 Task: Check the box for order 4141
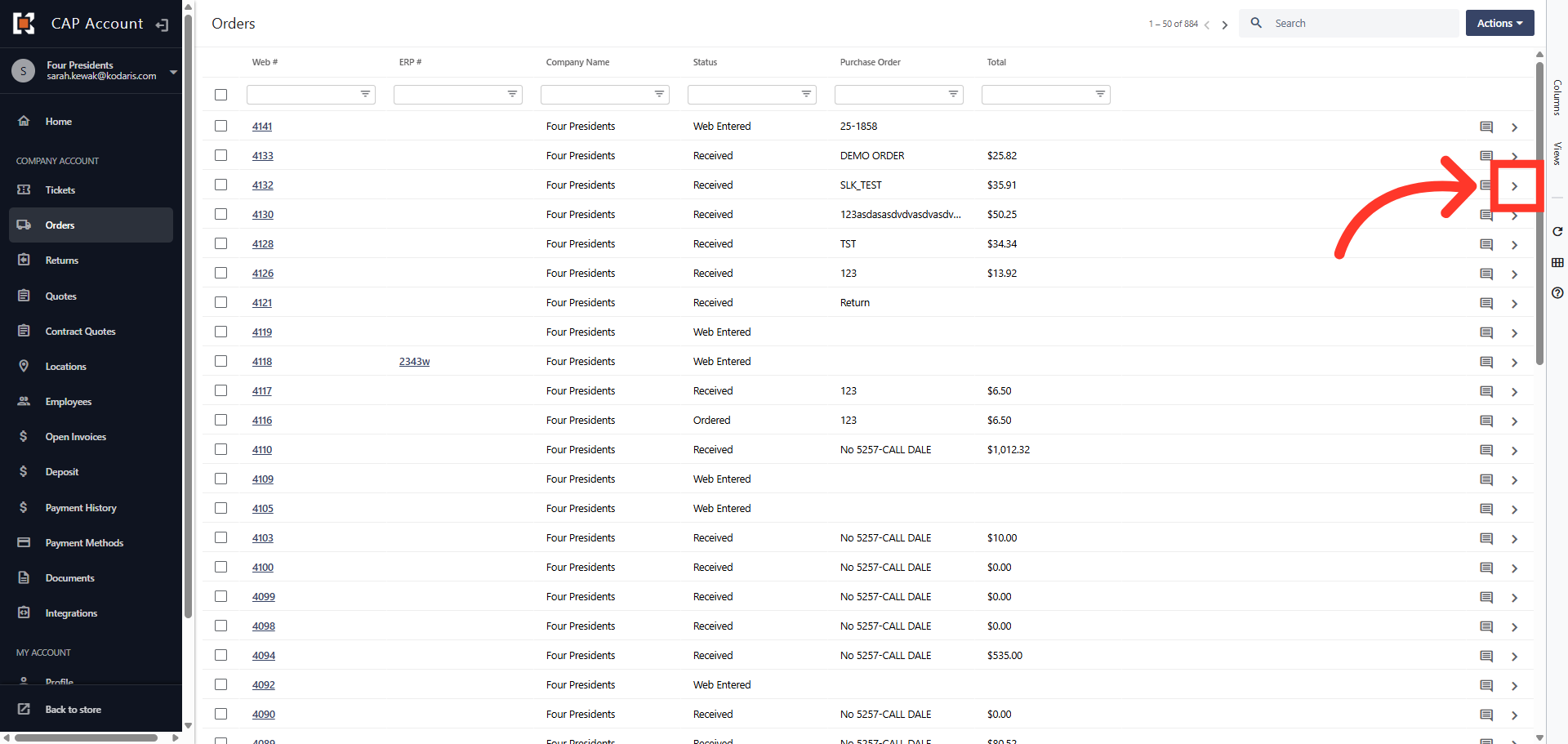coord(220,126)
